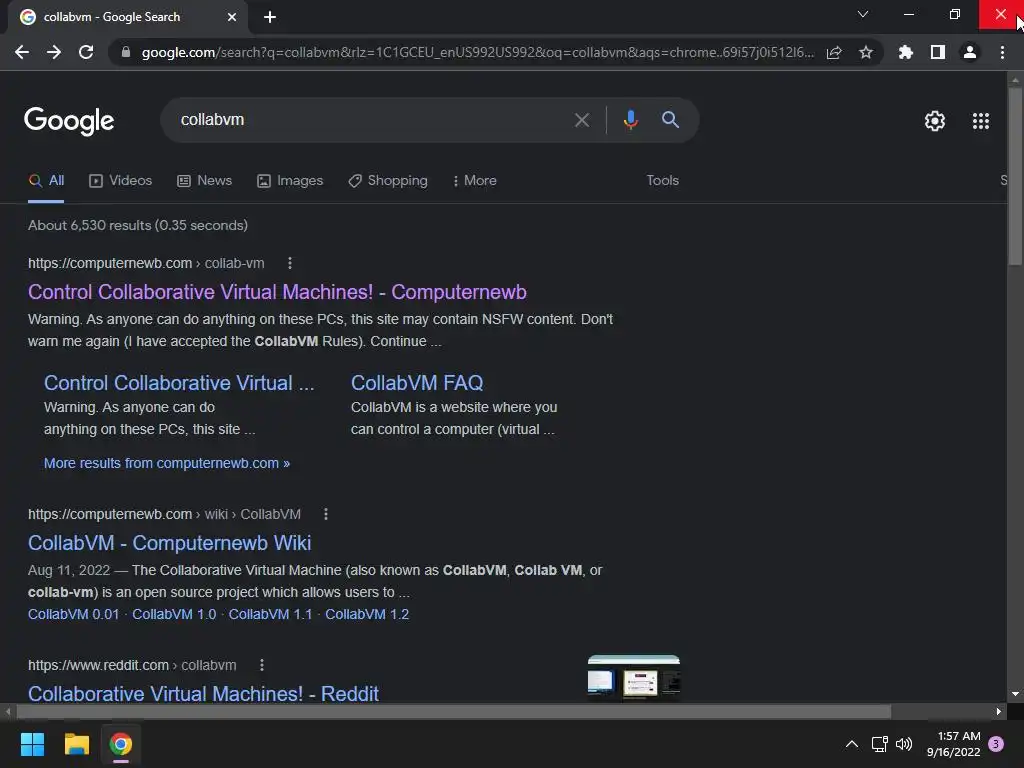Show hidden system tray icons
1024x768 pixels.
pos(852,744)
